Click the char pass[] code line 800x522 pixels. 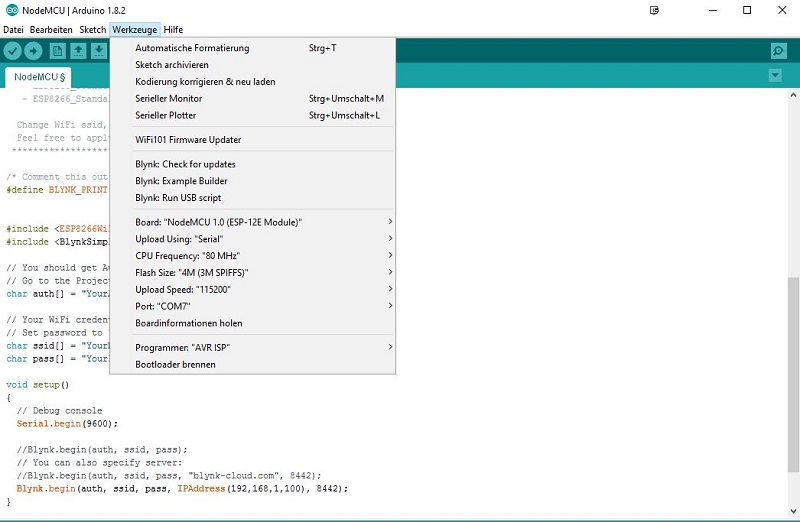[x=57, y=359]
